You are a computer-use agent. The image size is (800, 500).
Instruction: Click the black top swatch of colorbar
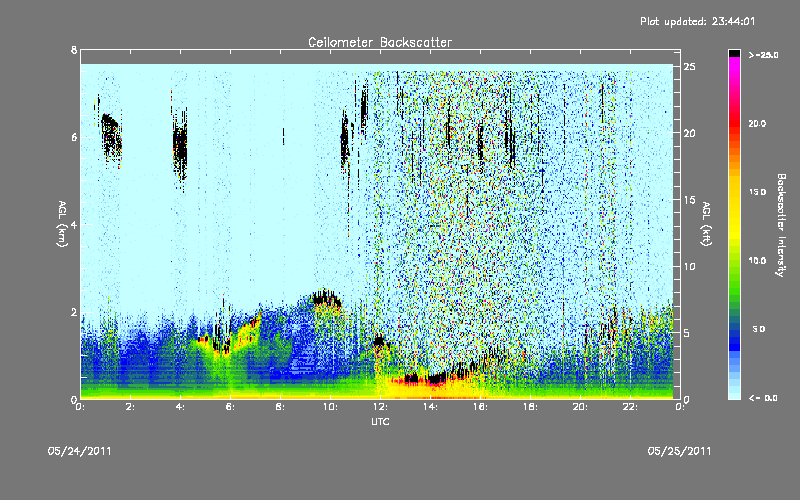(x=734, y=53)
